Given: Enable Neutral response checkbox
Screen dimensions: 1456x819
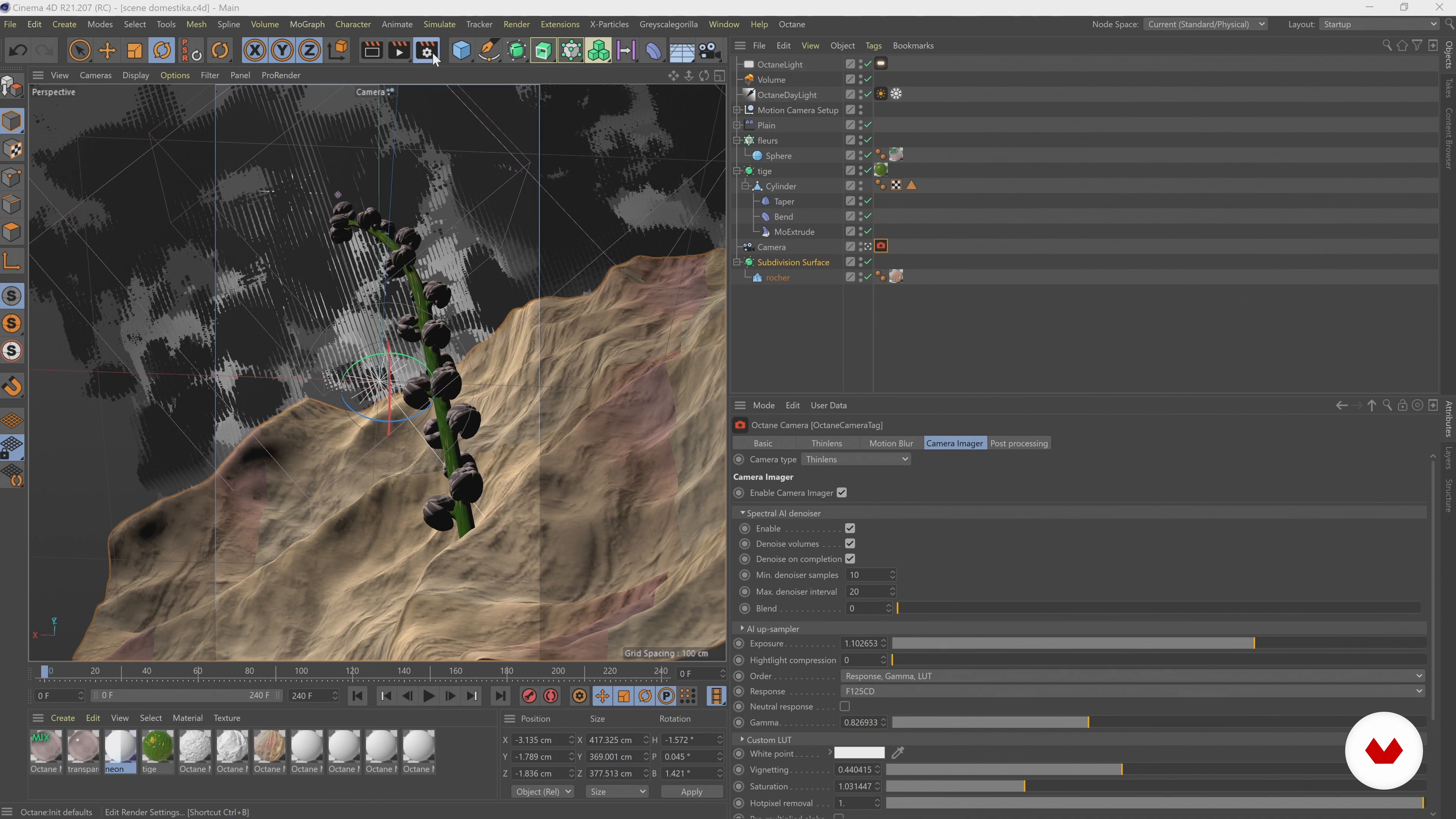Looking at the screenshot, I should [x=845, y=706].
